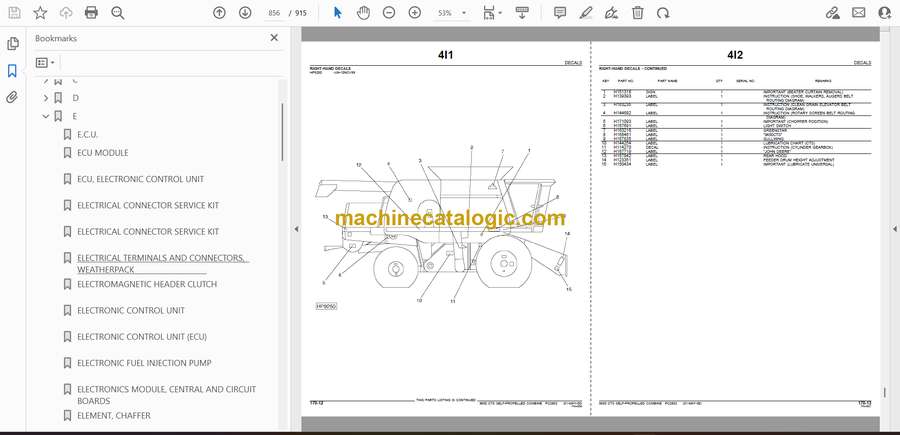The height and width of the screenshot is (435, 900).
Task: Toggle the Bookmarks panel icon
Action: point(12,71)
